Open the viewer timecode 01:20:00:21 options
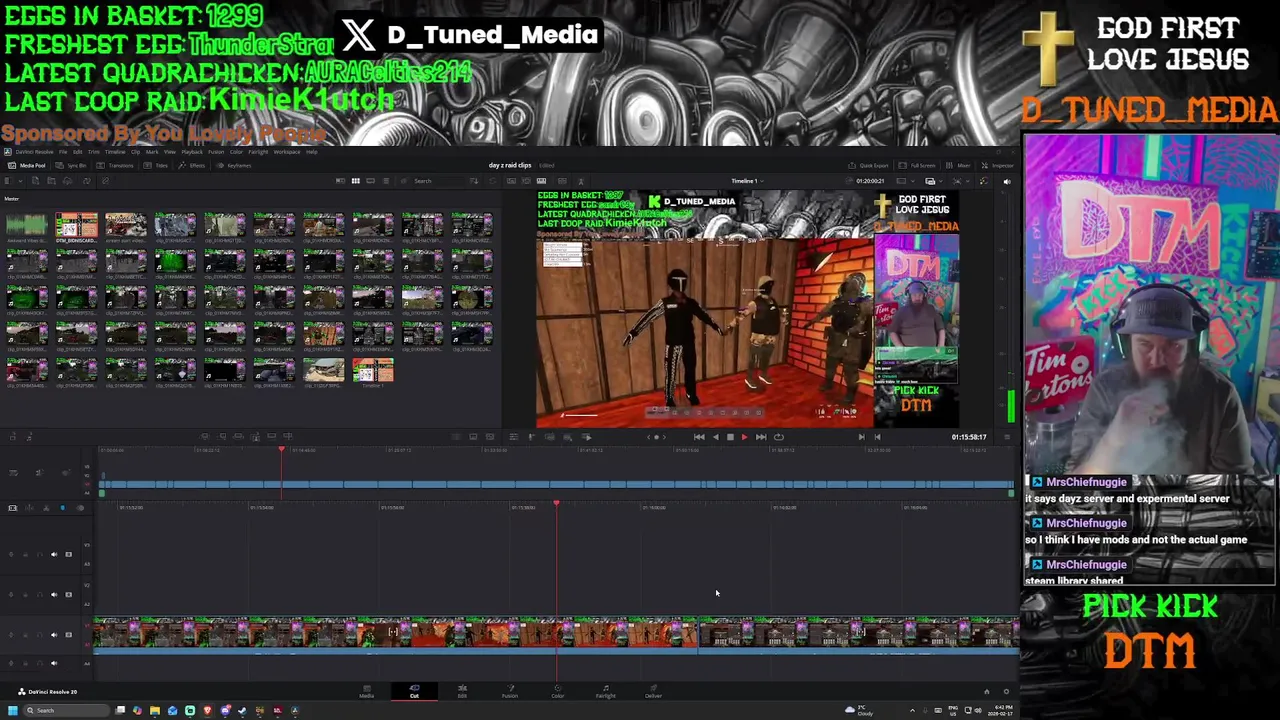 click(870, 181)
